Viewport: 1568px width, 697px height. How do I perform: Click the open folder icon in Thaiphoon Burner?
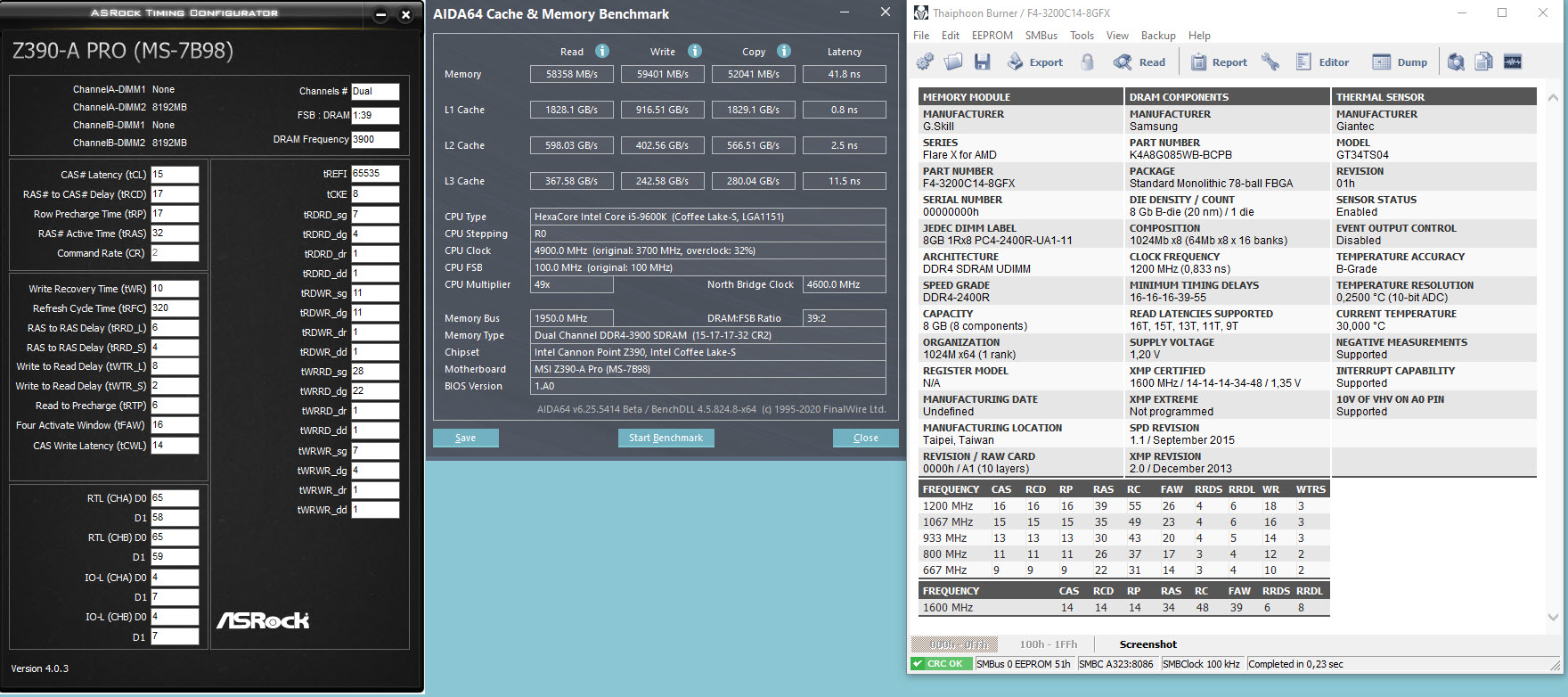pos(953,61)
